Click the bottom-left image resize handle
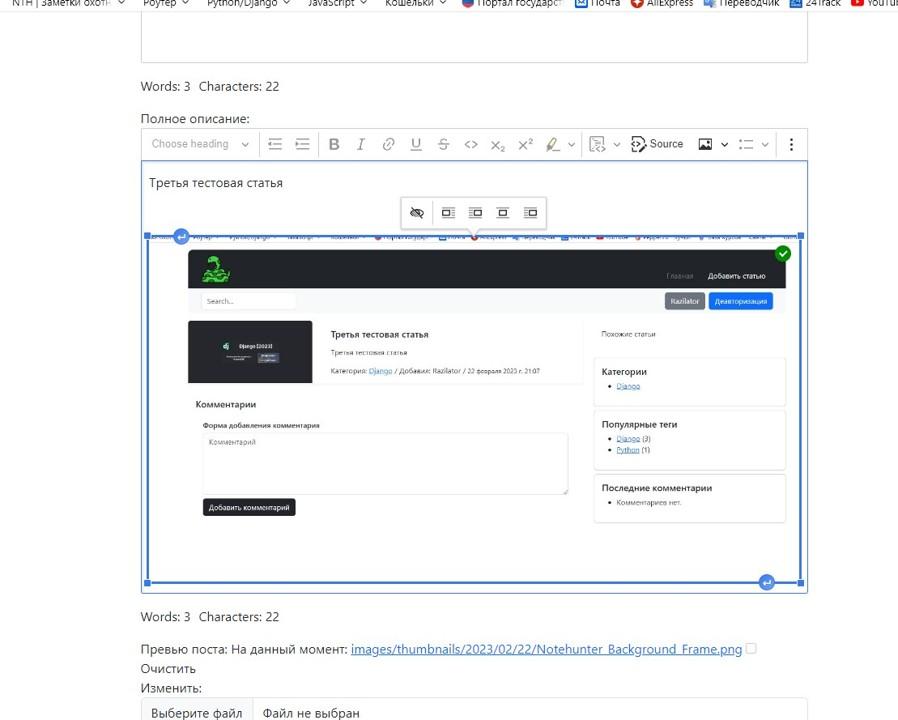Screen dimensions: 898x720 click(148, 583)
